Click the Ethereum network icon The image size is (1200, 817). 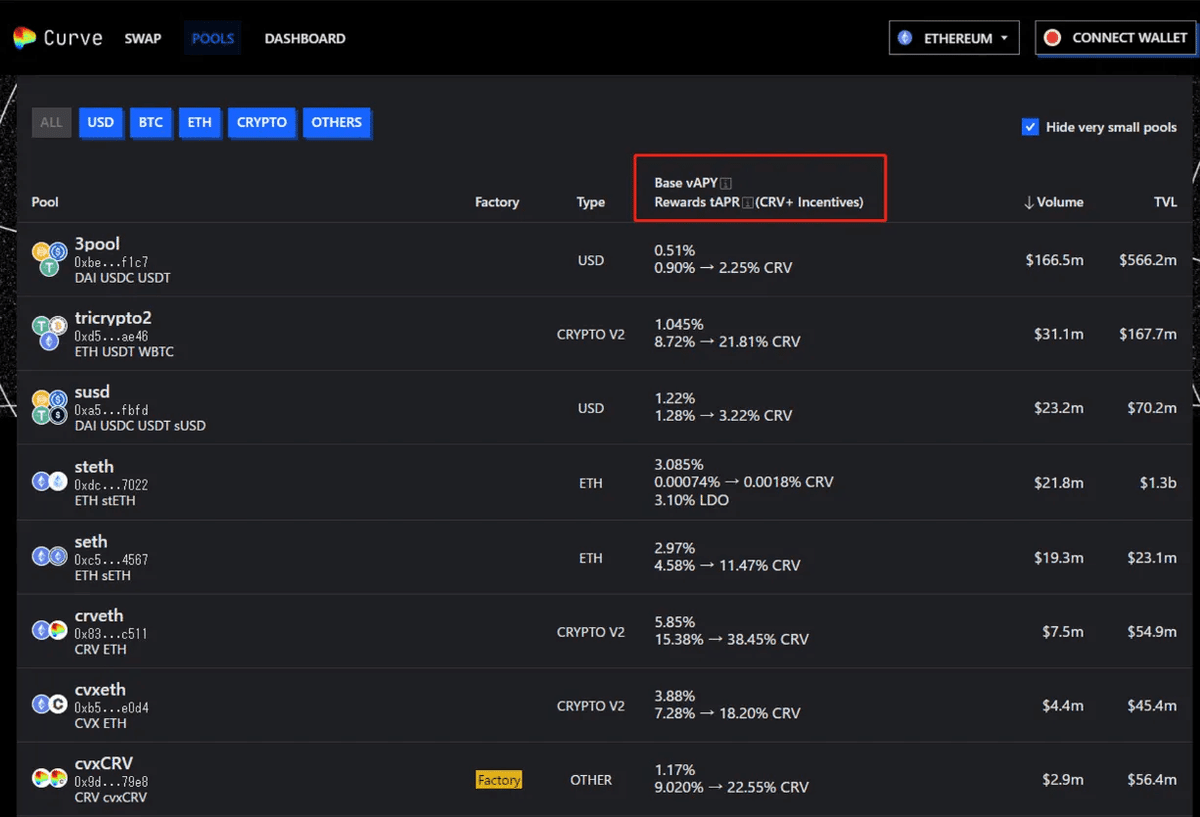click(x=905, y=38)
